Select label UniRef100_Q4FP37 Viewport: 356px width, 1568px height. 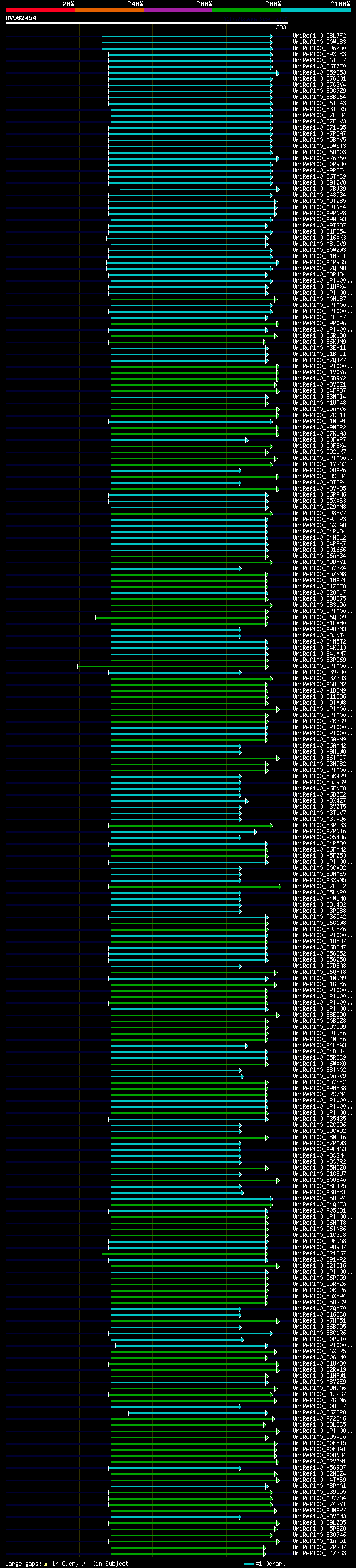319,391
